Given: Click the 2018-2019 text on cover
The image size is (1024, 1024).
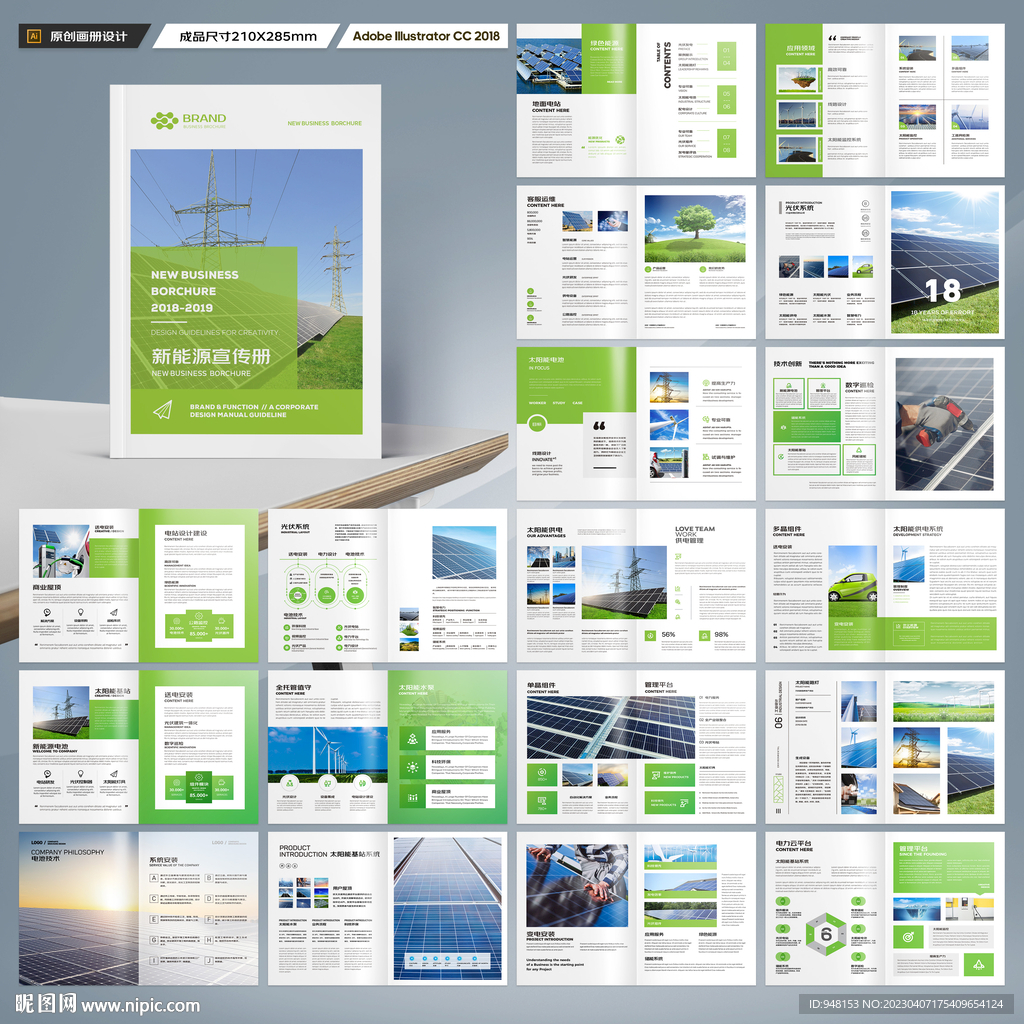Looking at the screenshot, I should point(182,308).
